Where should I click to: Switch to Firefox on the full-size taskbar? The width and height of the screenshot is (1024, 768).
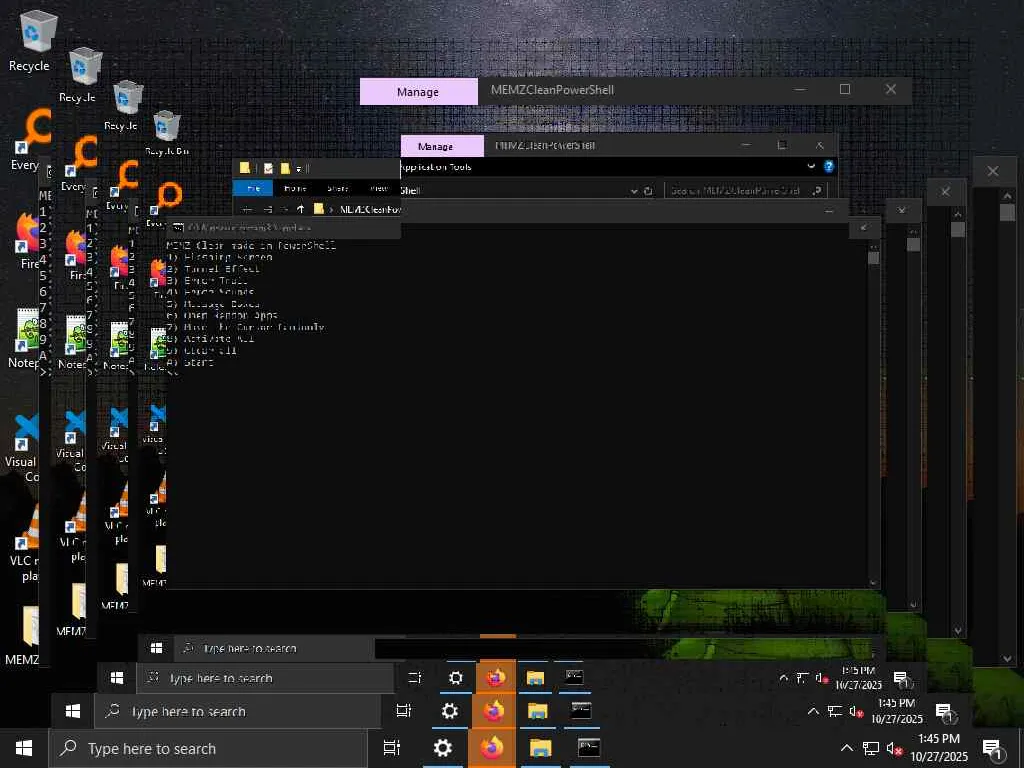point(492,748)
